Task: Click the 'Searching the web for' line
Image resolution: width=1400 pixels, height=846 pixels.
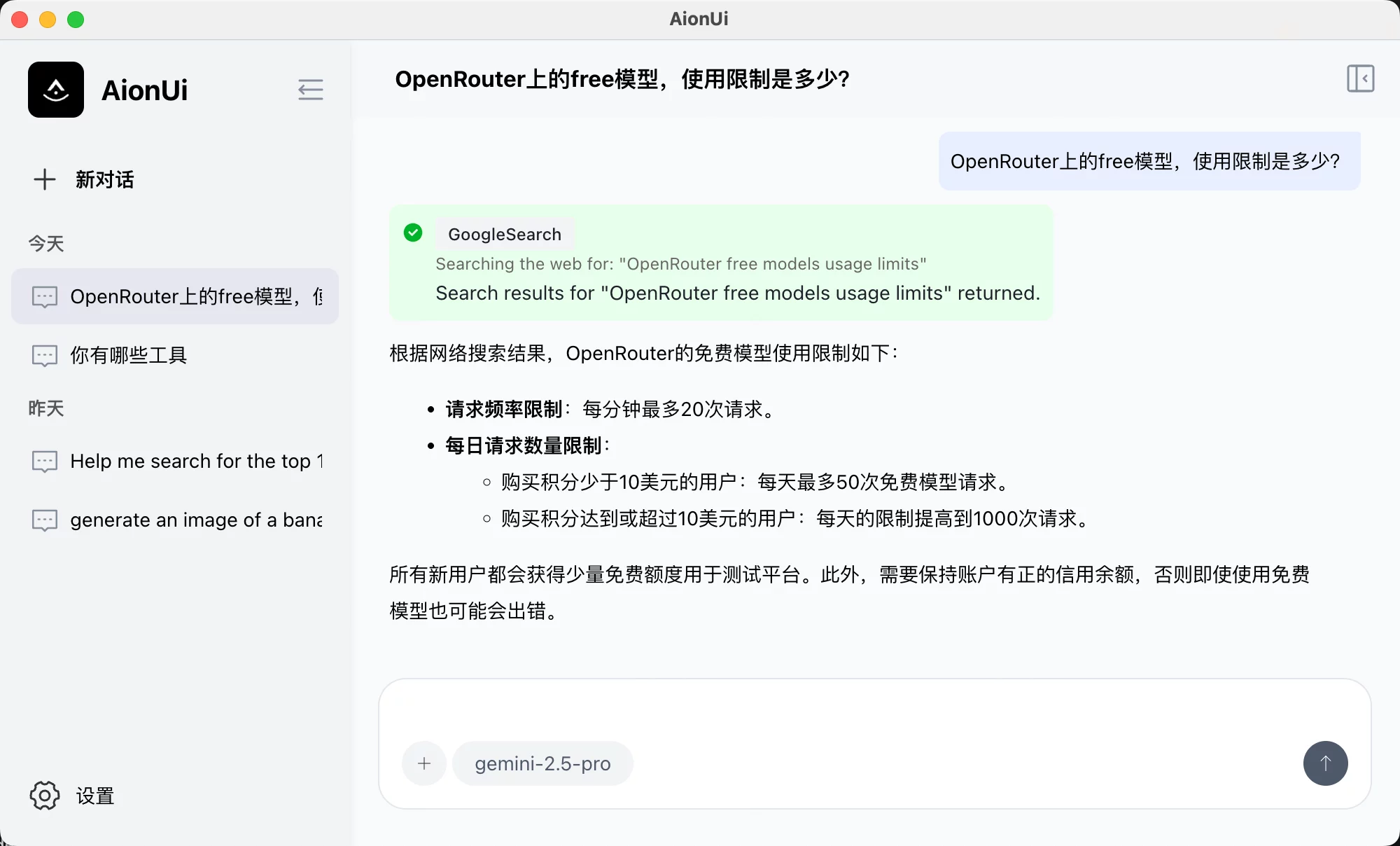Action: [x=680, y=264]
